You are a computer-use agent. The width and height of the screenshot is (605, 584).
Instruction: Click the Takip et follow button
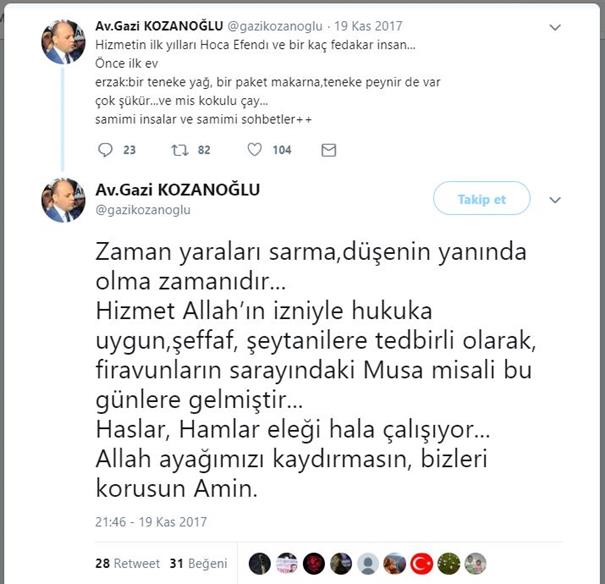(482, 198)
